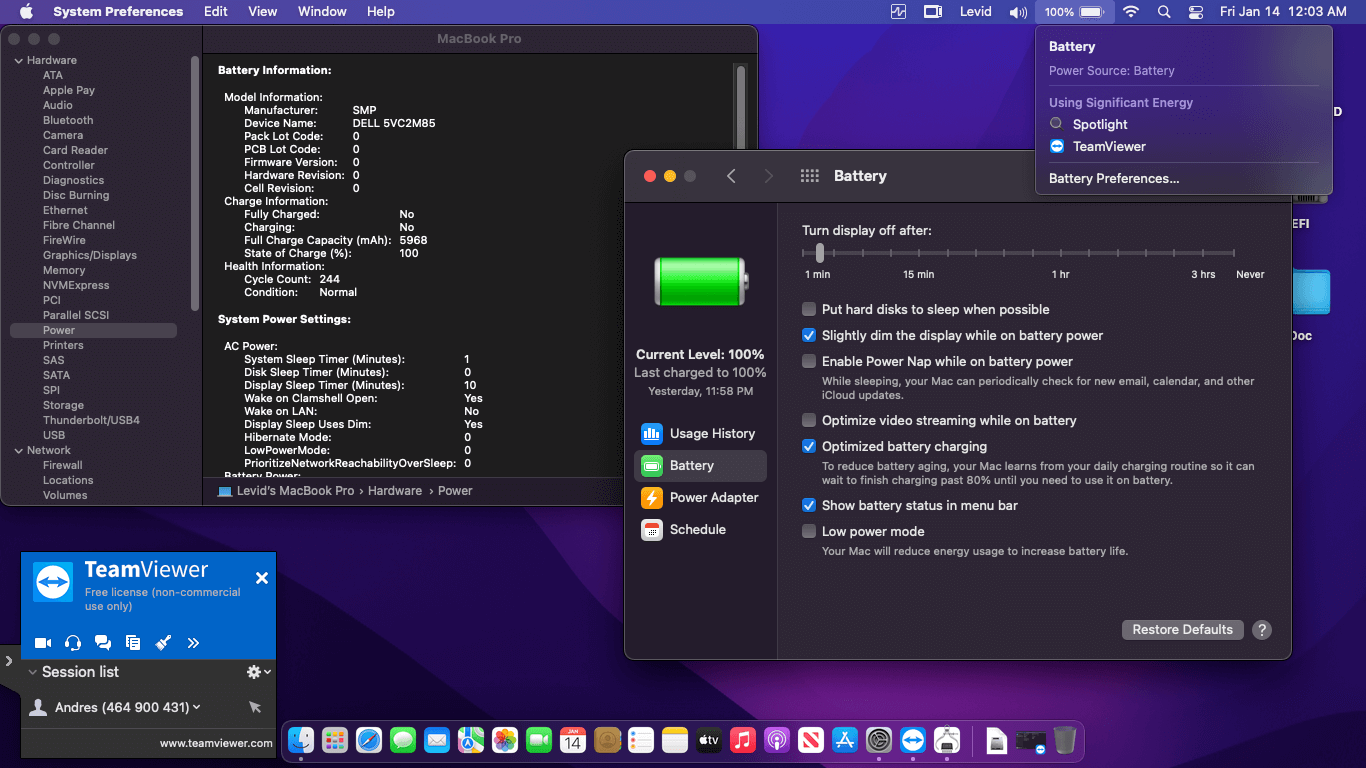Show all preferences with the grid icon

810,176
